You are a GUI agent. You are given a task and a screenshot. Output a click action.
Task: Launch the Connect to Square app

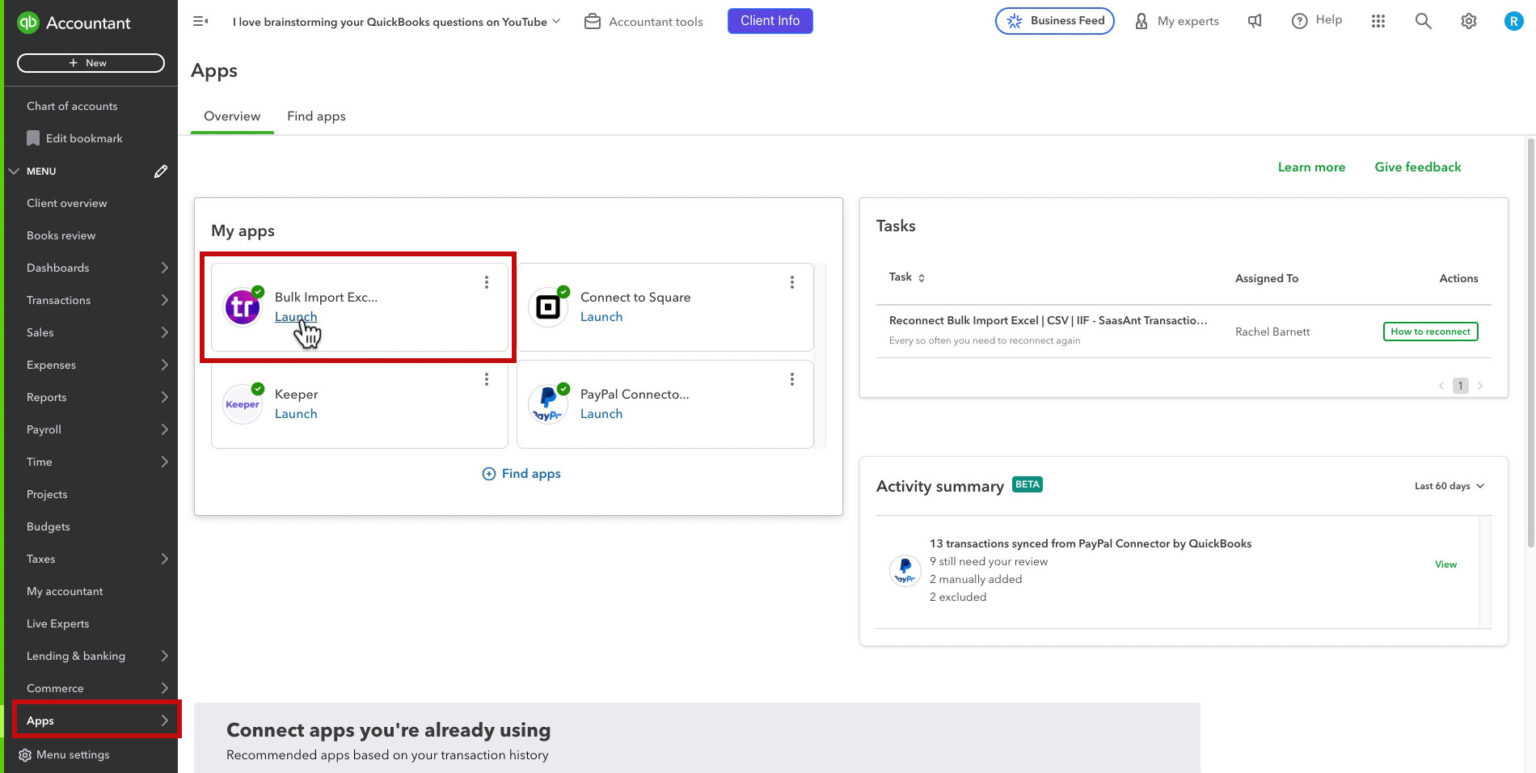[x=601, y=317]
